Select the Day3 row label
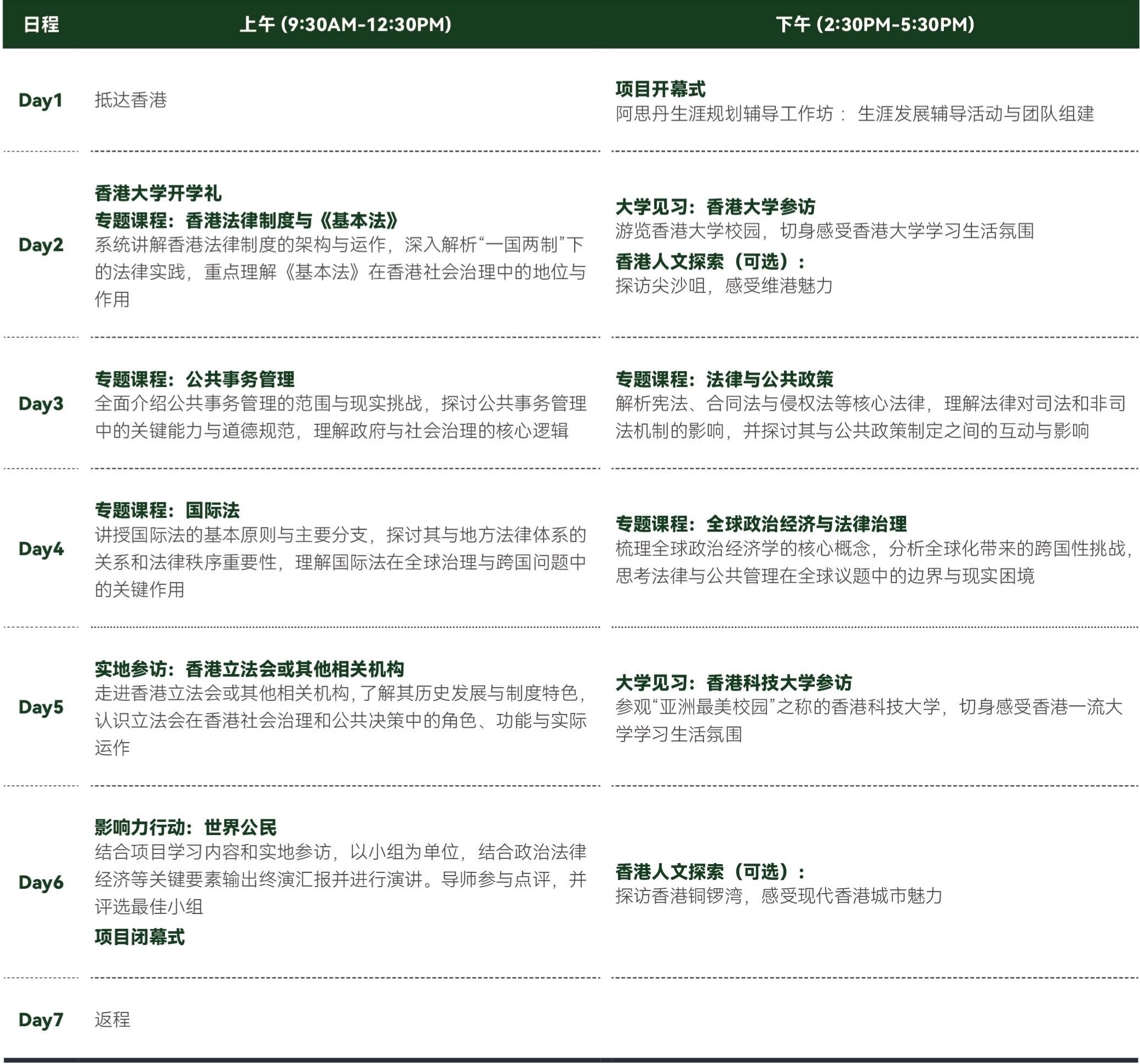This screenshot has height=1064, width=1140. (41, 404)
